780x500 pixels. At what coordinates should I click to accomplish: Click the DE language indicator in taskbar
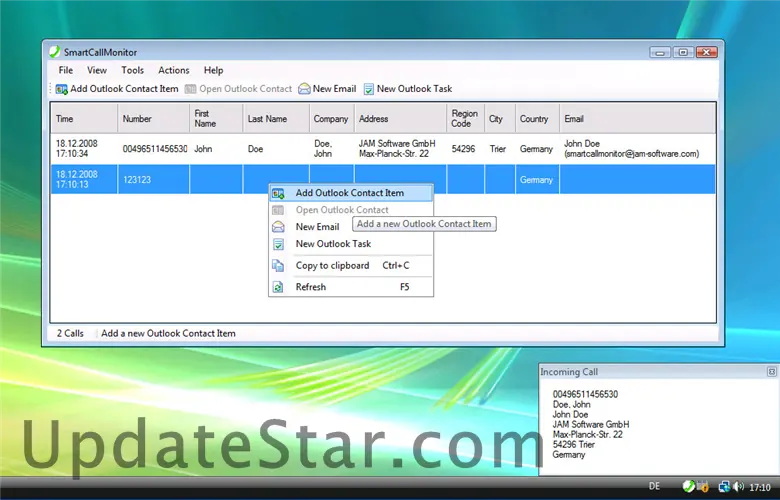coord(655,486)
